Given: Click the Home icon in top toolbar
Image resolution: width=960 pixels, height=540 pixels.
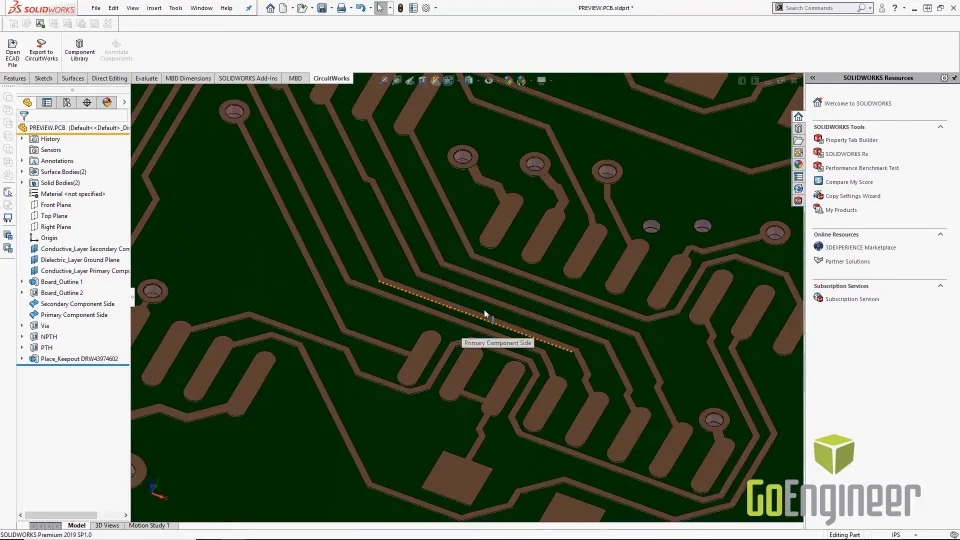Looking at the screenshot, I should pos(270,8).
